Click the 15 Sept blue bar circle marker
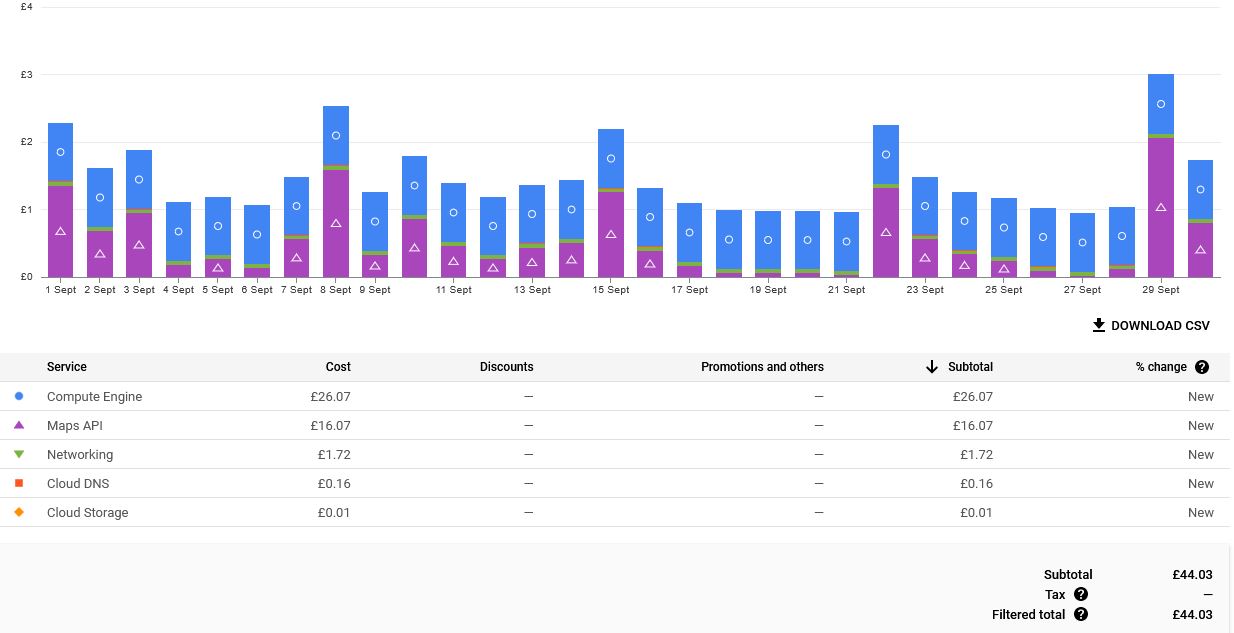1234x633 pixels. (611, 159)
